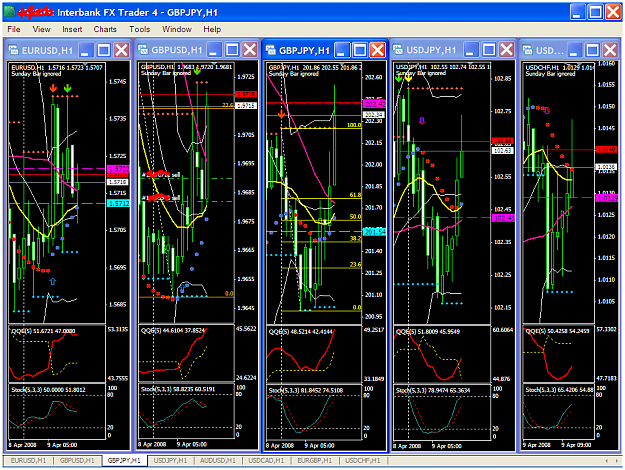Maximize the GBPJPY,H1 chart window
Image resolution: width=625 pixels, height=470 pixels.
[x=360, y=50]
